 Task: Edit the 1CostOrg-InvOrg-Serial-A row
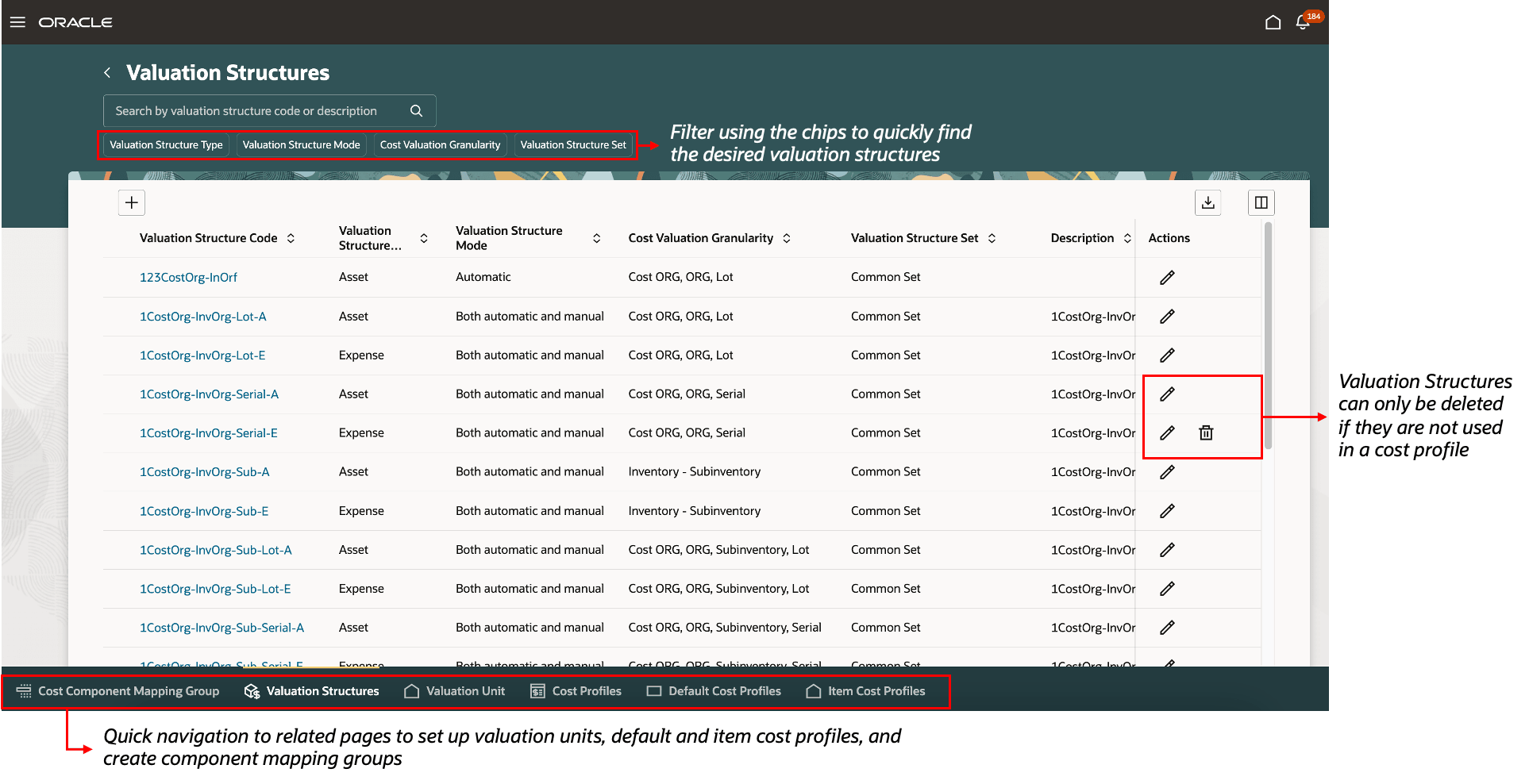click(1167, 394)
